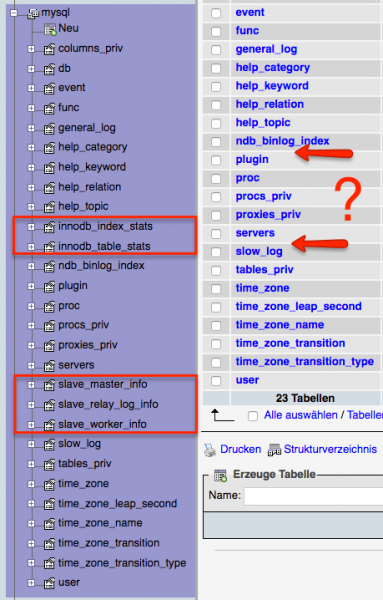
Task: Check the box for event table
Action: tap(216, 13)
